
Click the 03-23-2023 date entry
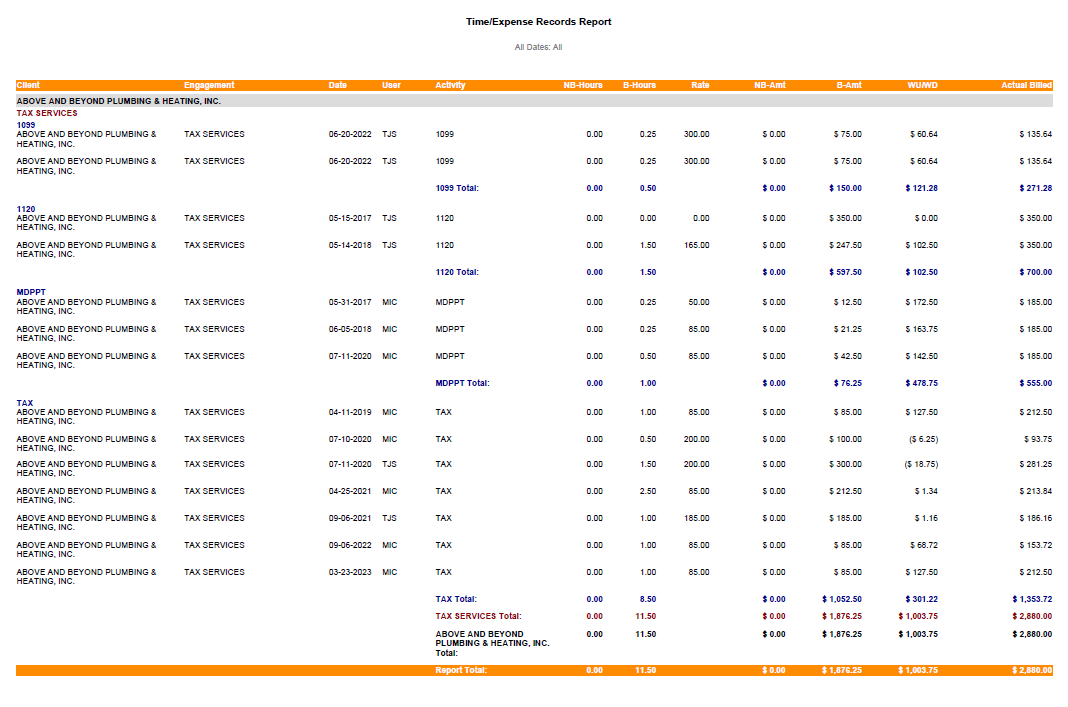point(350,572)
